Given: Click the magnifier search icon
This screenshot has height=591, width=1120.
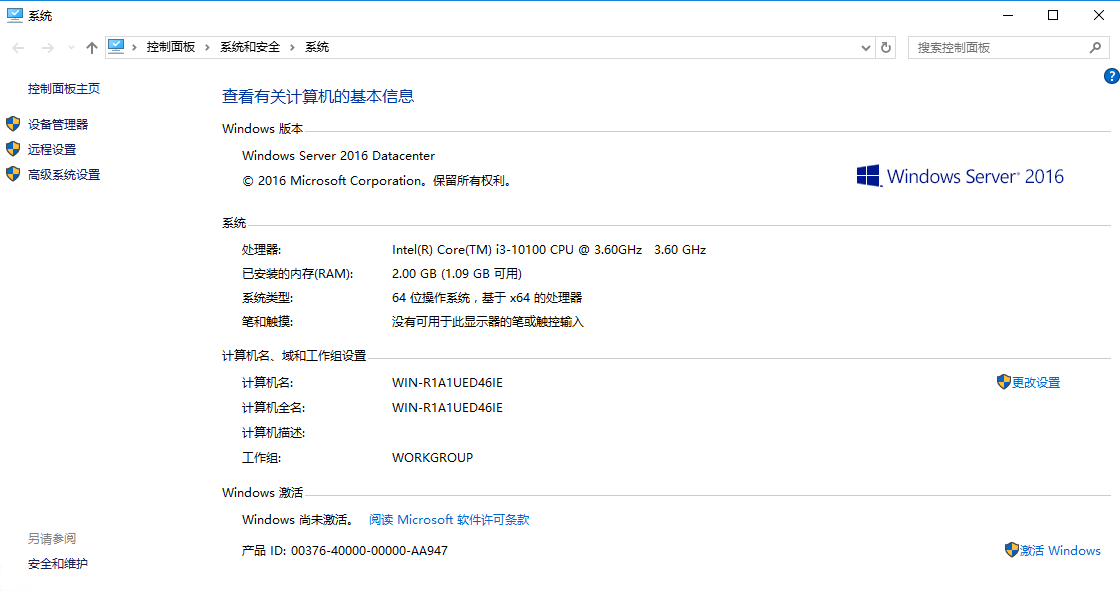Looking at the screenshot, I should 1096,47.
